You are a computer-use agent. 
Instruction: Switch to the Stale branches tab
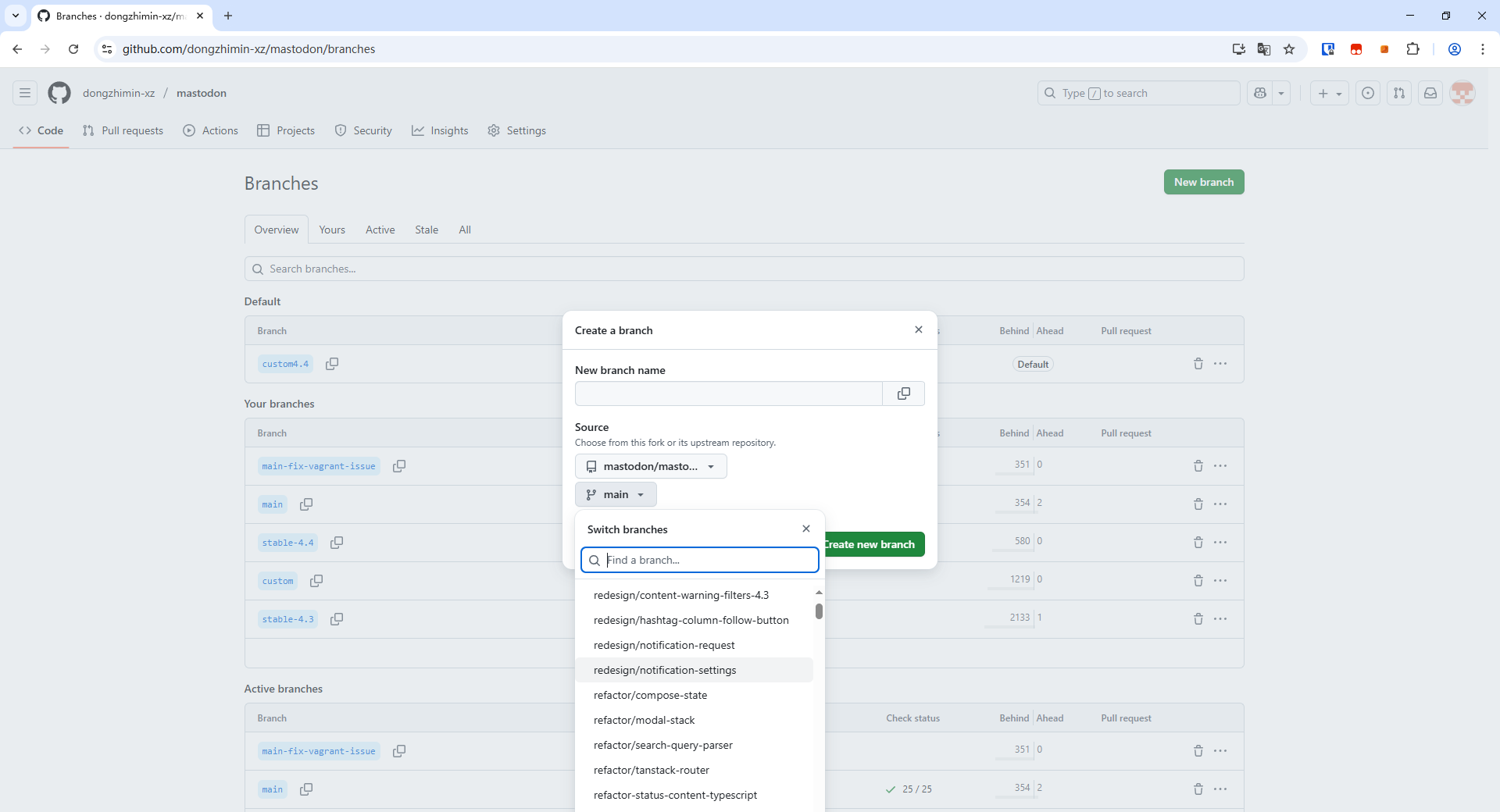426,230
